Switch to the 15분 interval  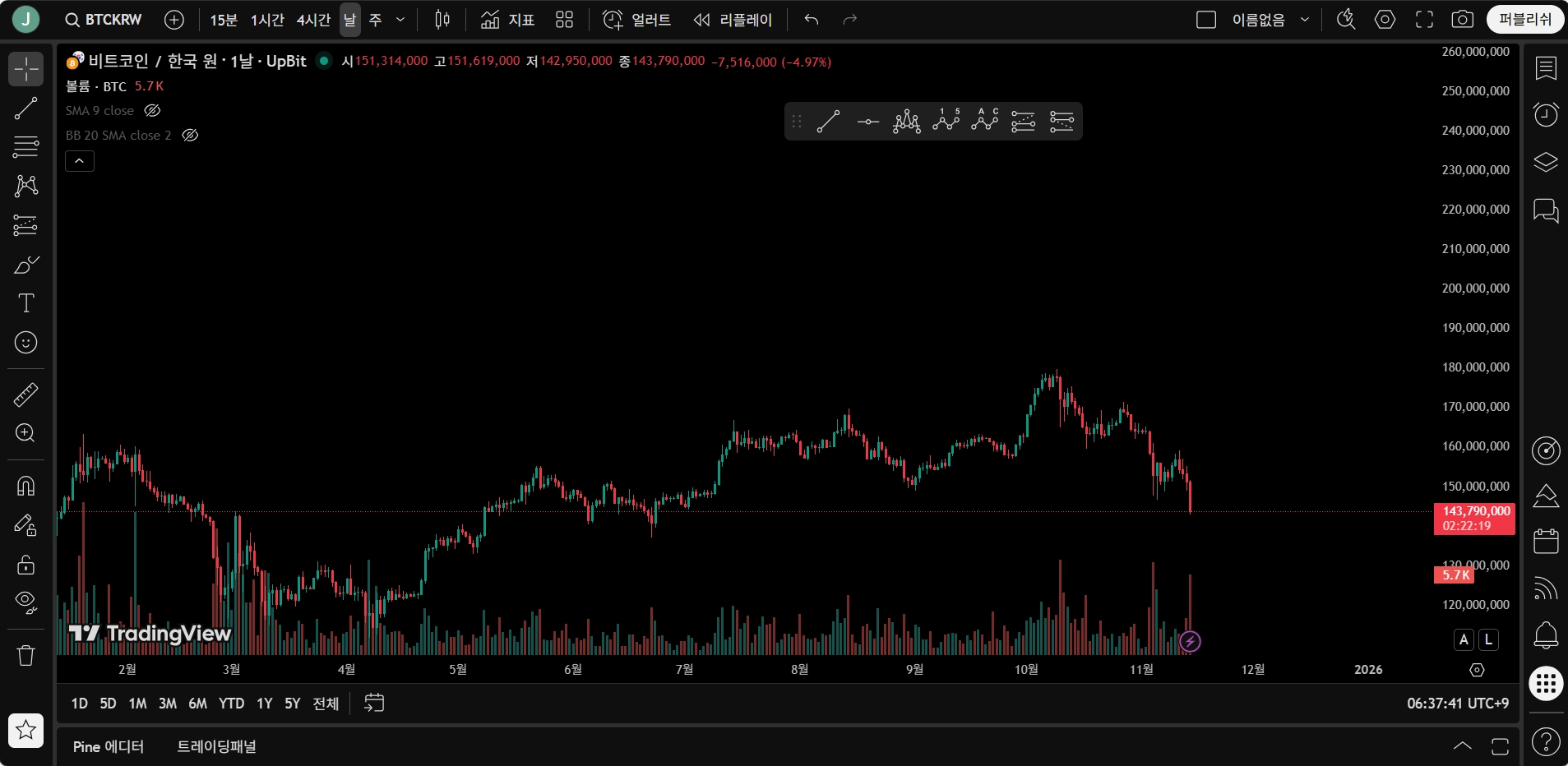pos(224,20)
